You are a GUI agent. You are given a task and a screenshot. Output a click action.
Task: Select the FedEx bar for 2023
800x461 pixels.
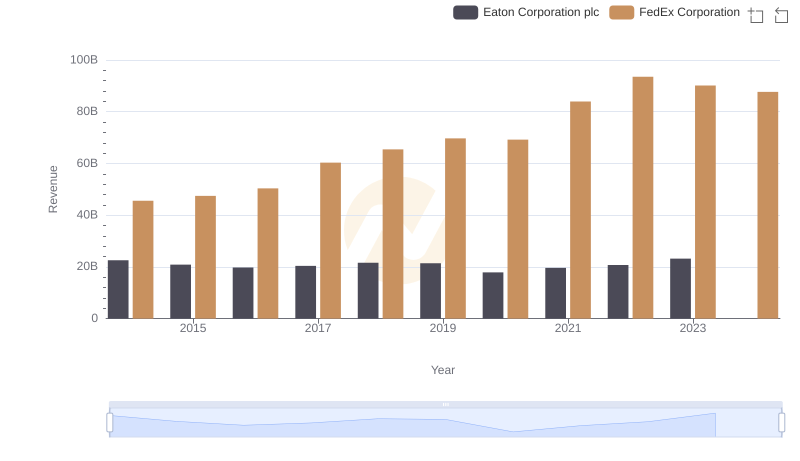(x=705, y=202)
